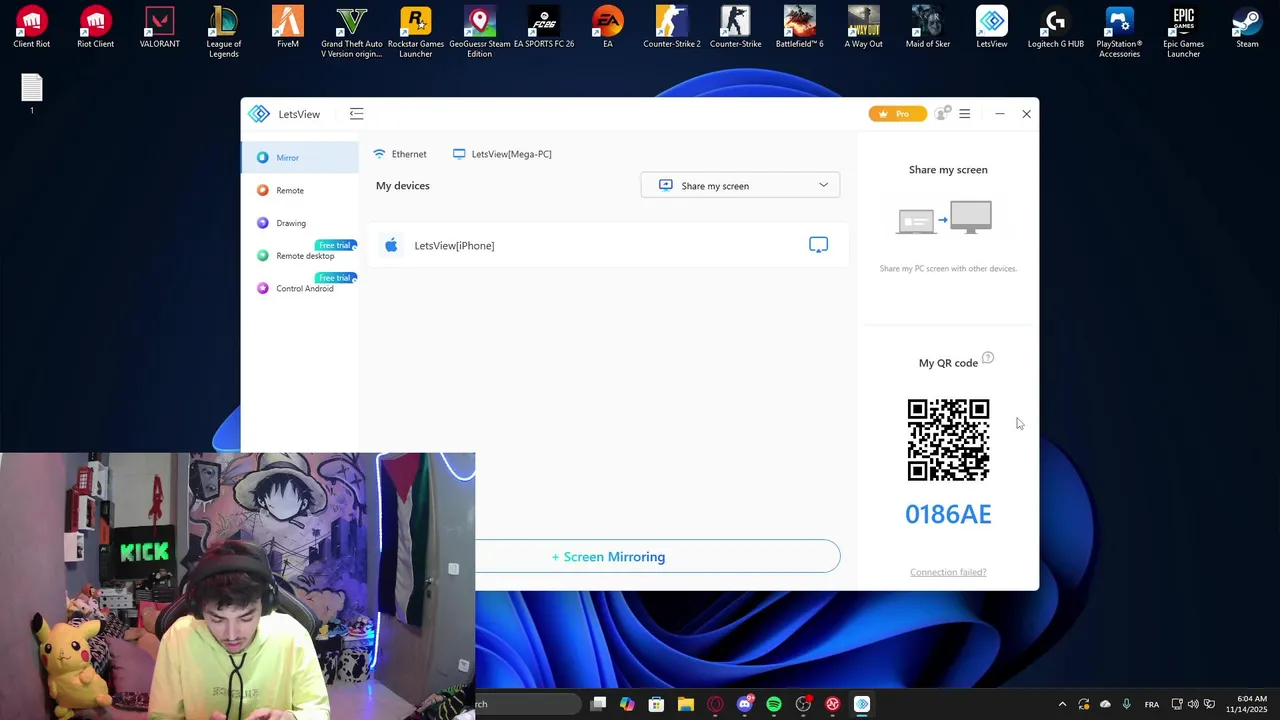Open PlayStation Accessories desktop icon
Viewport: 1280px width, 720px height.
[1120, 32]
